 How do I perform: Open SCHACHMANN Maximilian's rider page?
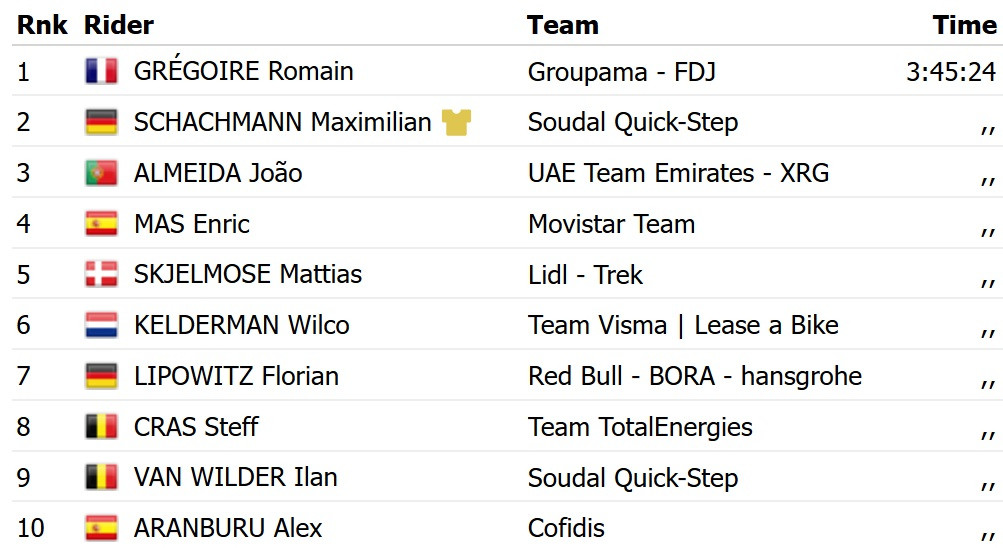click(282, 122)
